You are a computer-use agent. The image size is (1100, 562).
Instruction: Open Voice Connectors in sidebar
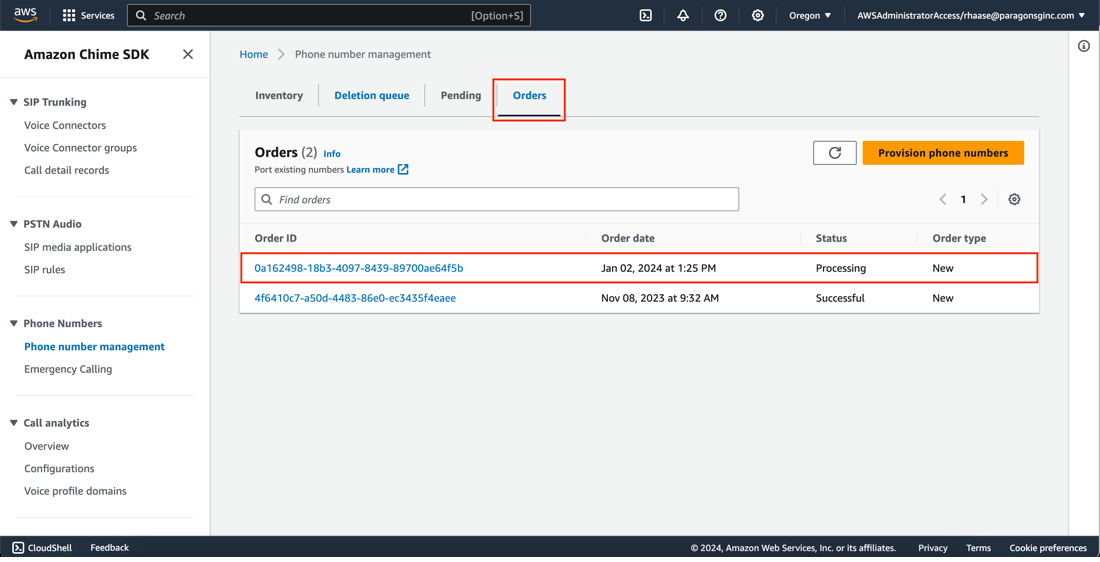tap(65, 125)
